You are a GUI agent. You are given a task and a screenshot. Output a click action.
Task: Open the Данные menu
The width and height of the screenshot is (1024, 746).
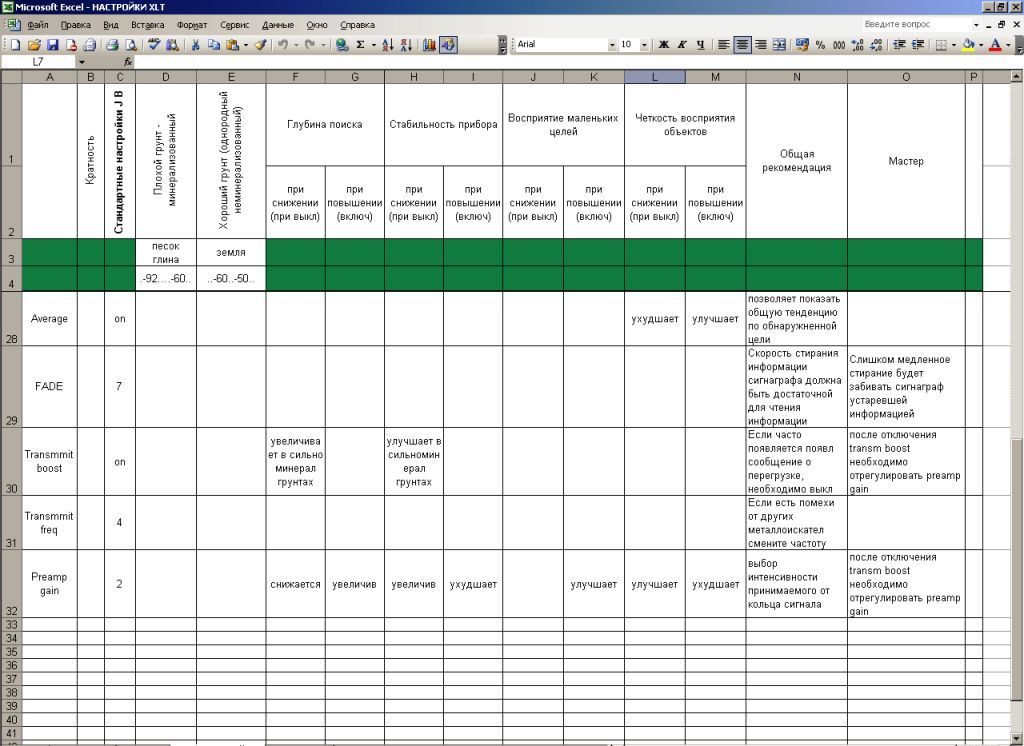tap(278, 24)
